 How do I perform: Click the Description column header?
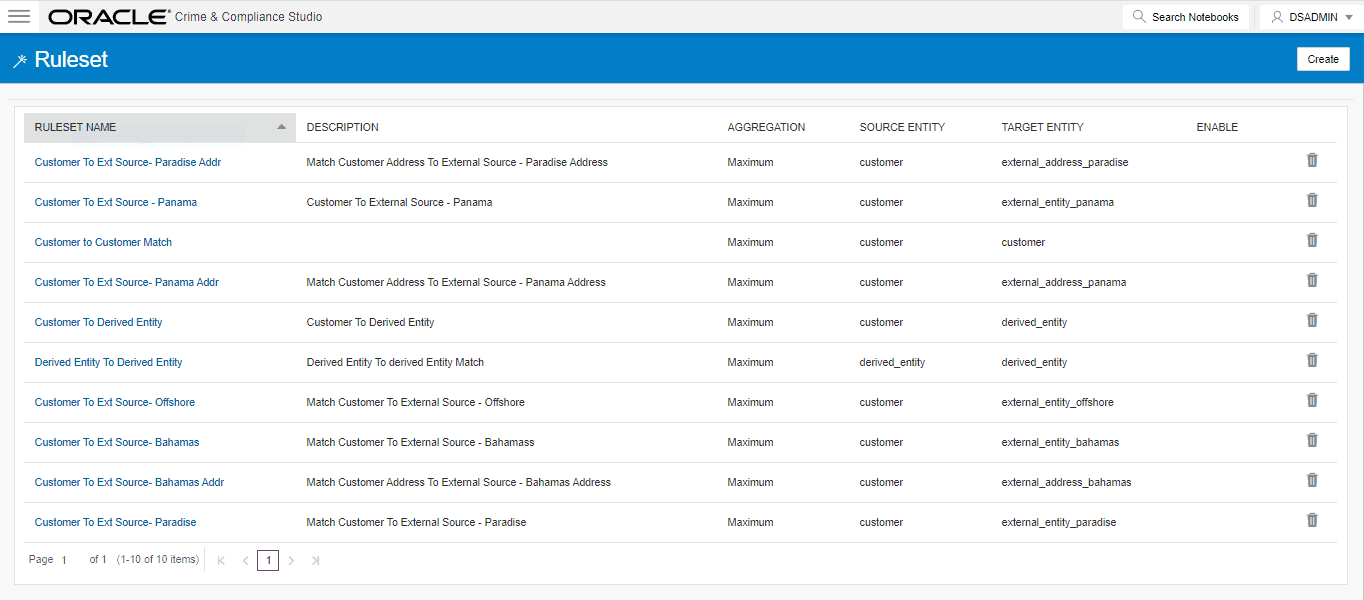coord(343,127)
